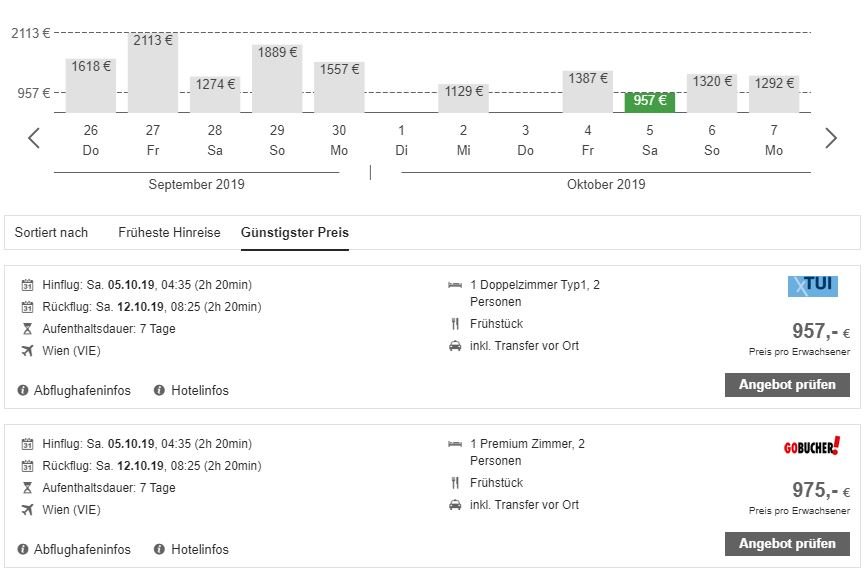Open Hotelinfos of the TUI offer

pyautogui.click(x=199, y=390)
